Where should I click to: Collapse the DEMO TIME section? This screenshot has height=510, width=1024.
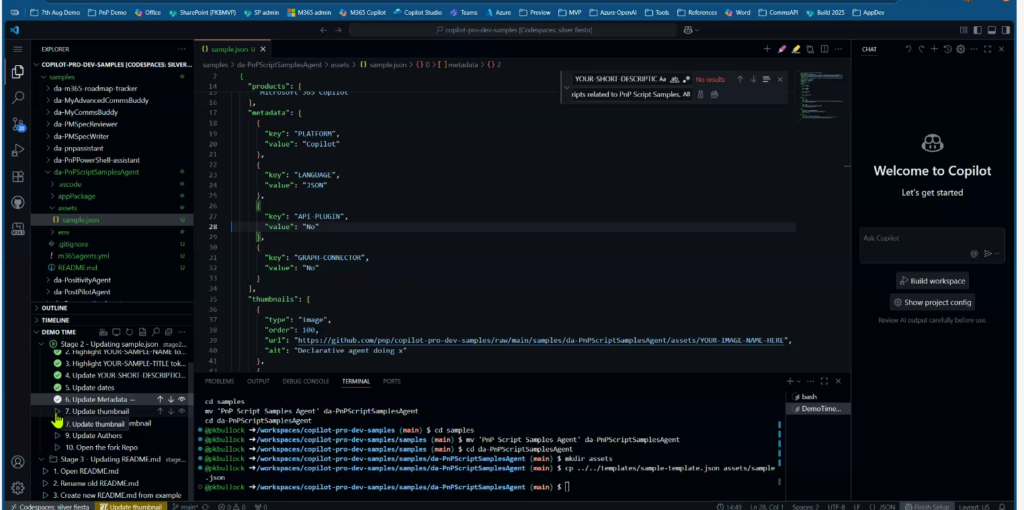37,332
